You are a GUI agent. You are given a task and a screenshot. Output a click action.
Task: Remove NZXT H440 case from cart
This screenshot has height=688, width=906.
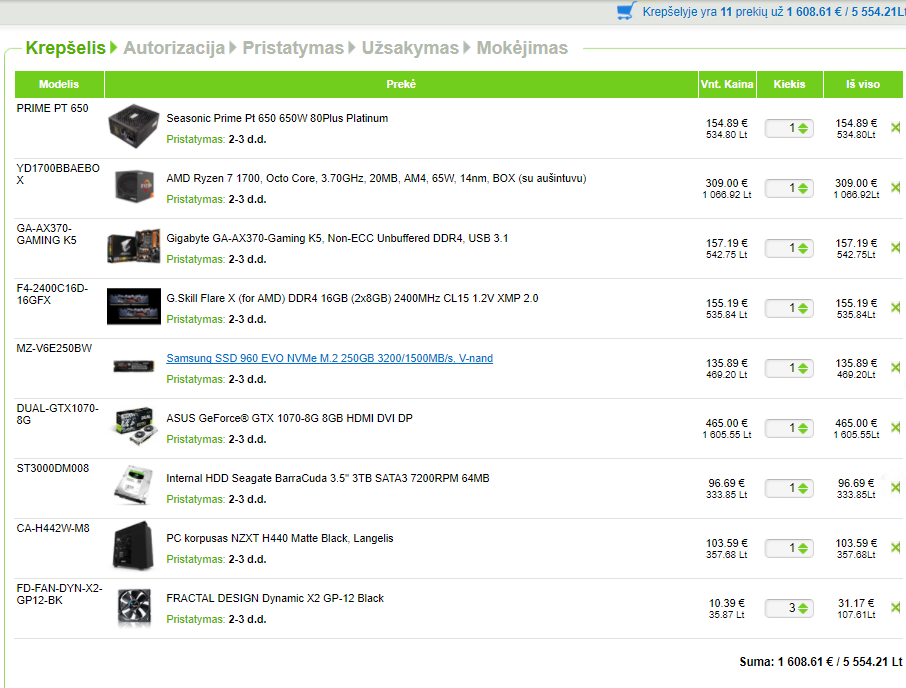coord(896,548)
